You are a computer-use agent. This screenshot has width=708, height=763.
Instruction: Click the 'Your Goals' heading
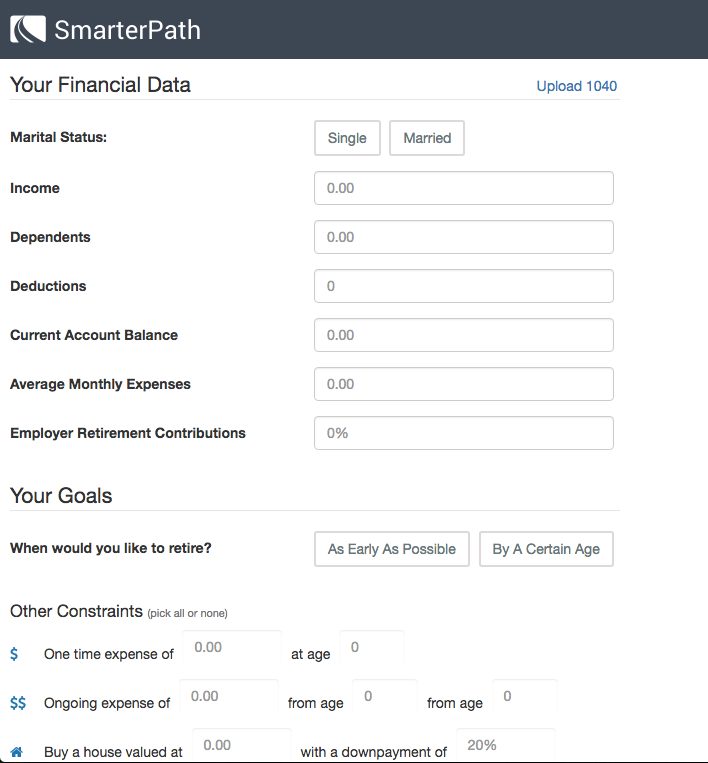point(61,495)
